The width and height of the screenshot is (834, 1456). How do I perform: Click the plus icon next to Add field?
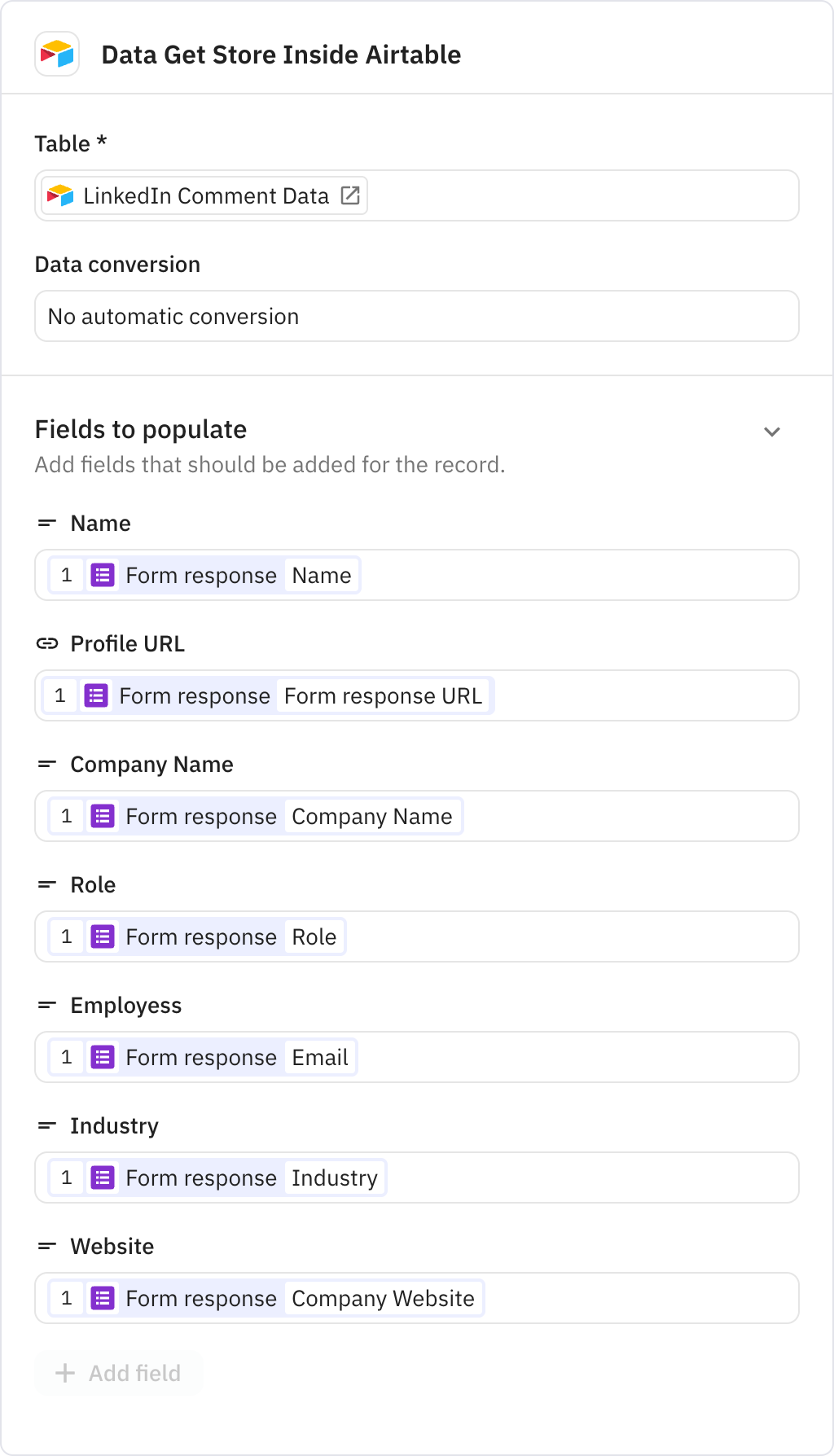pyautogui.click(x=65, y=1373)
